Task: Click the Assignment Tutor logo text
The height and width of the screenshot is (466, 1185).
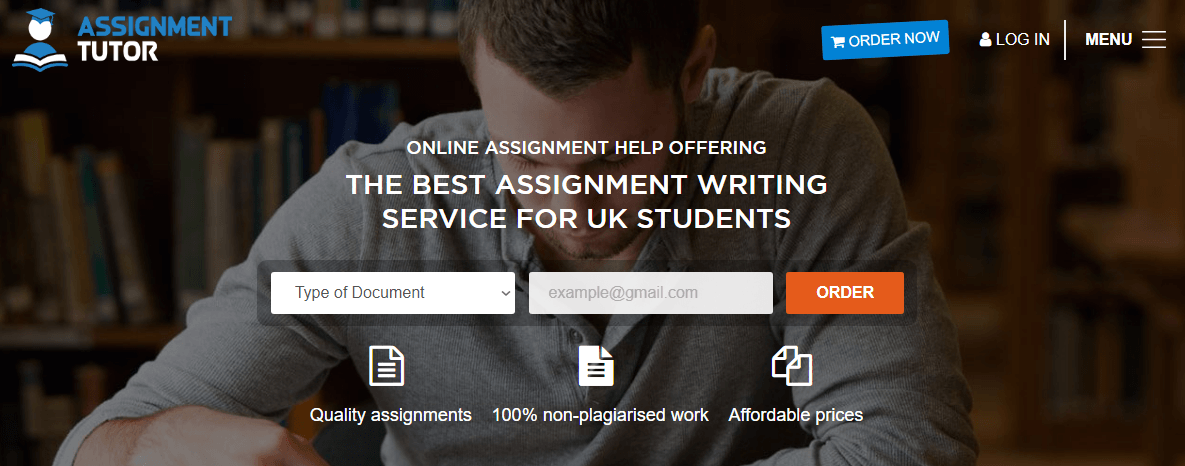Action: [x=154, y=38]
